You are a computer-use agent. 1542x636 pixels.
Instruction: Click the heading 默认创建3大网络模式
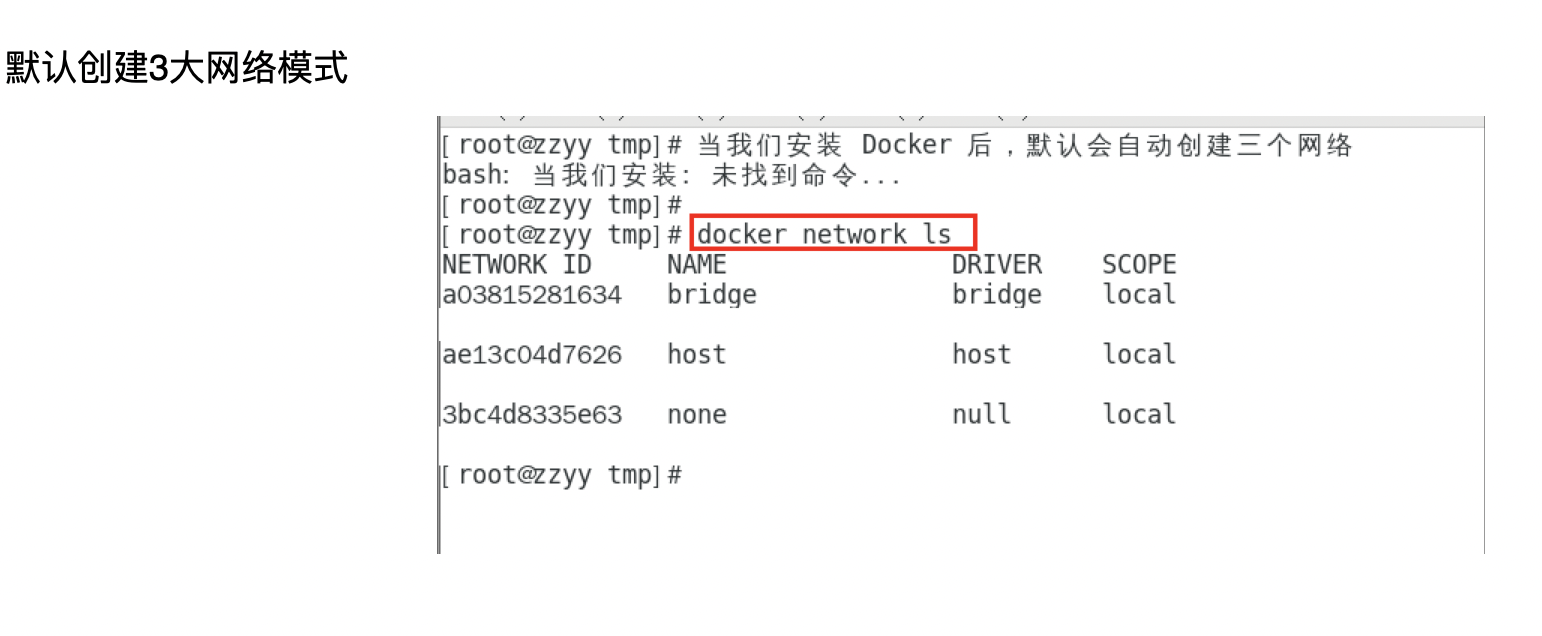177,69
